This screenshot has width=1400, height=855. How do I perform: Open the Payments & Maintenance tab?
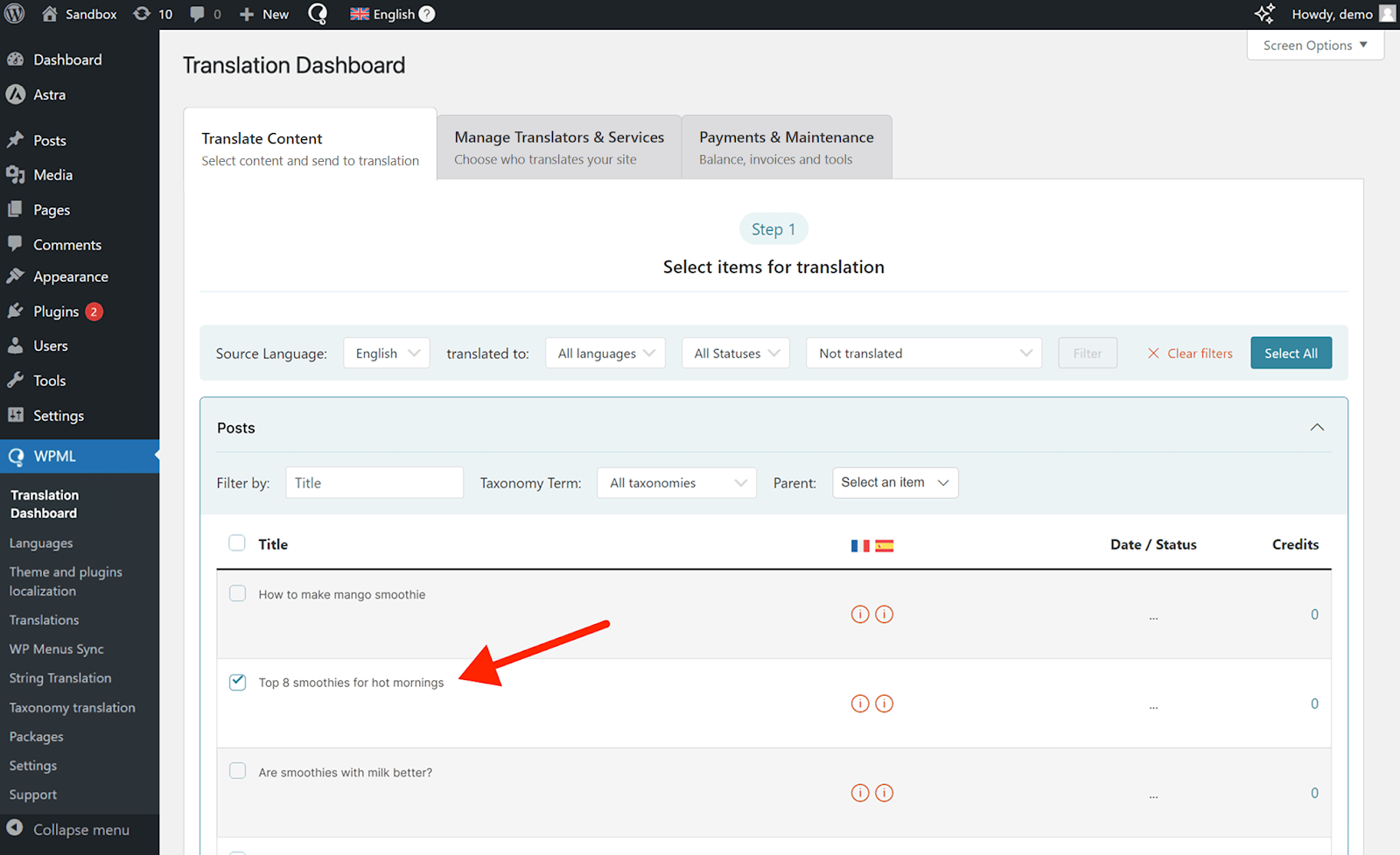786,147
